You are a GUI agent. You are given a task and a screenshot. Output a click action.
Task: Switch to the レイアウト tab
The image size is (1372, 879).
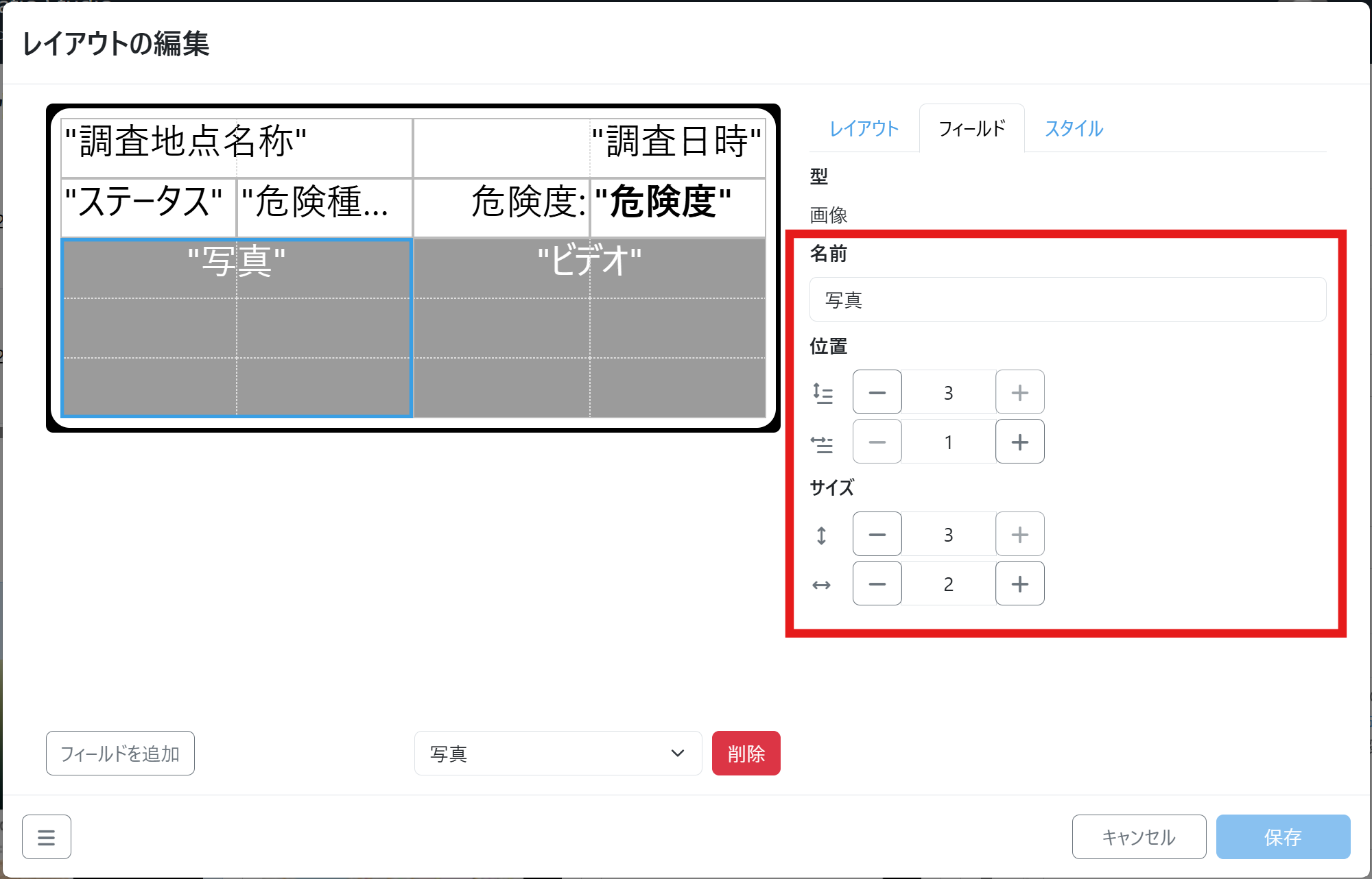(864, 128)
